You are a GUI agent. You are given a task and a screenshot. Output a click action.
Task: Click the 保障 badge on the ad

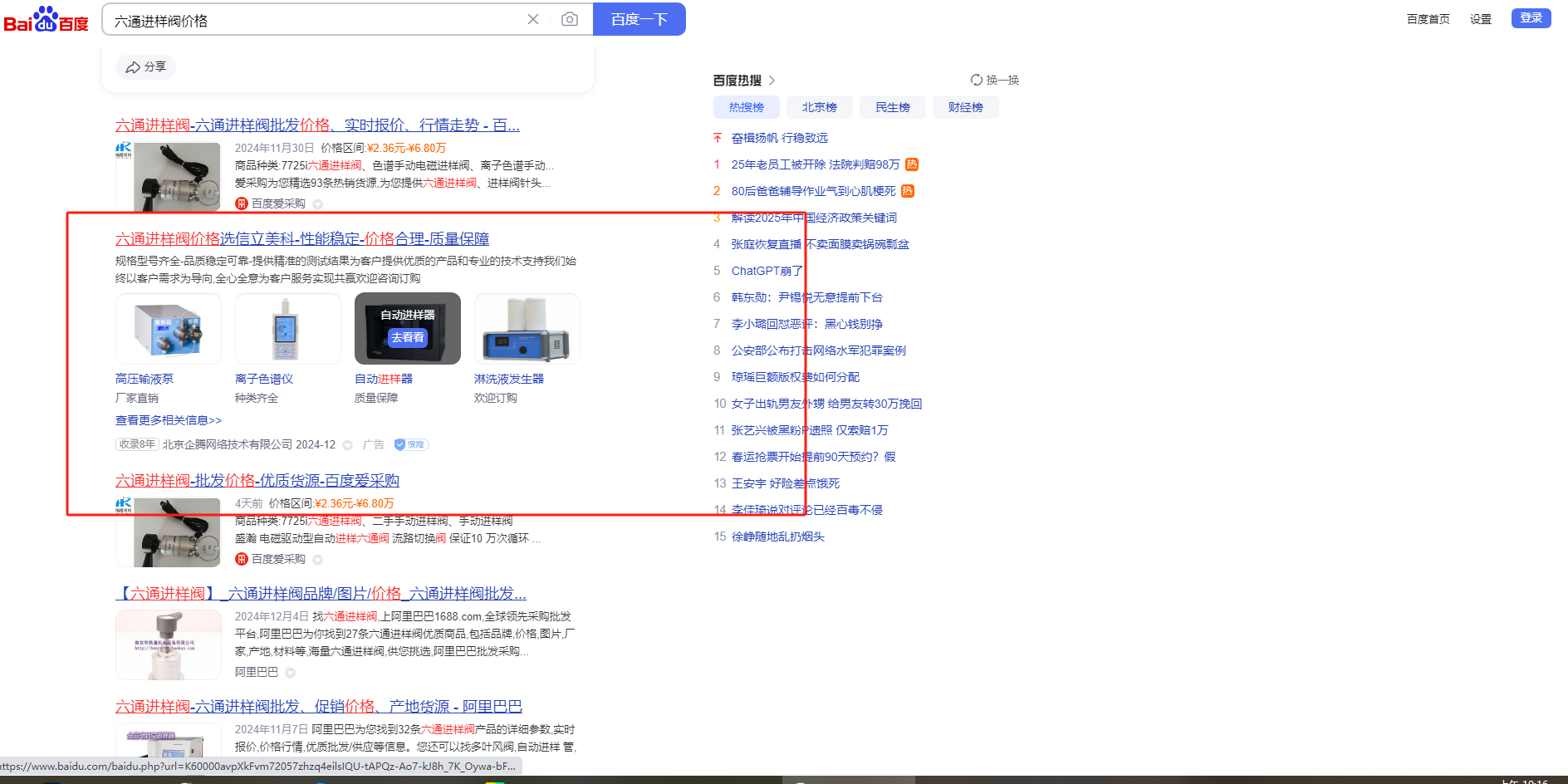click(410, 445)
